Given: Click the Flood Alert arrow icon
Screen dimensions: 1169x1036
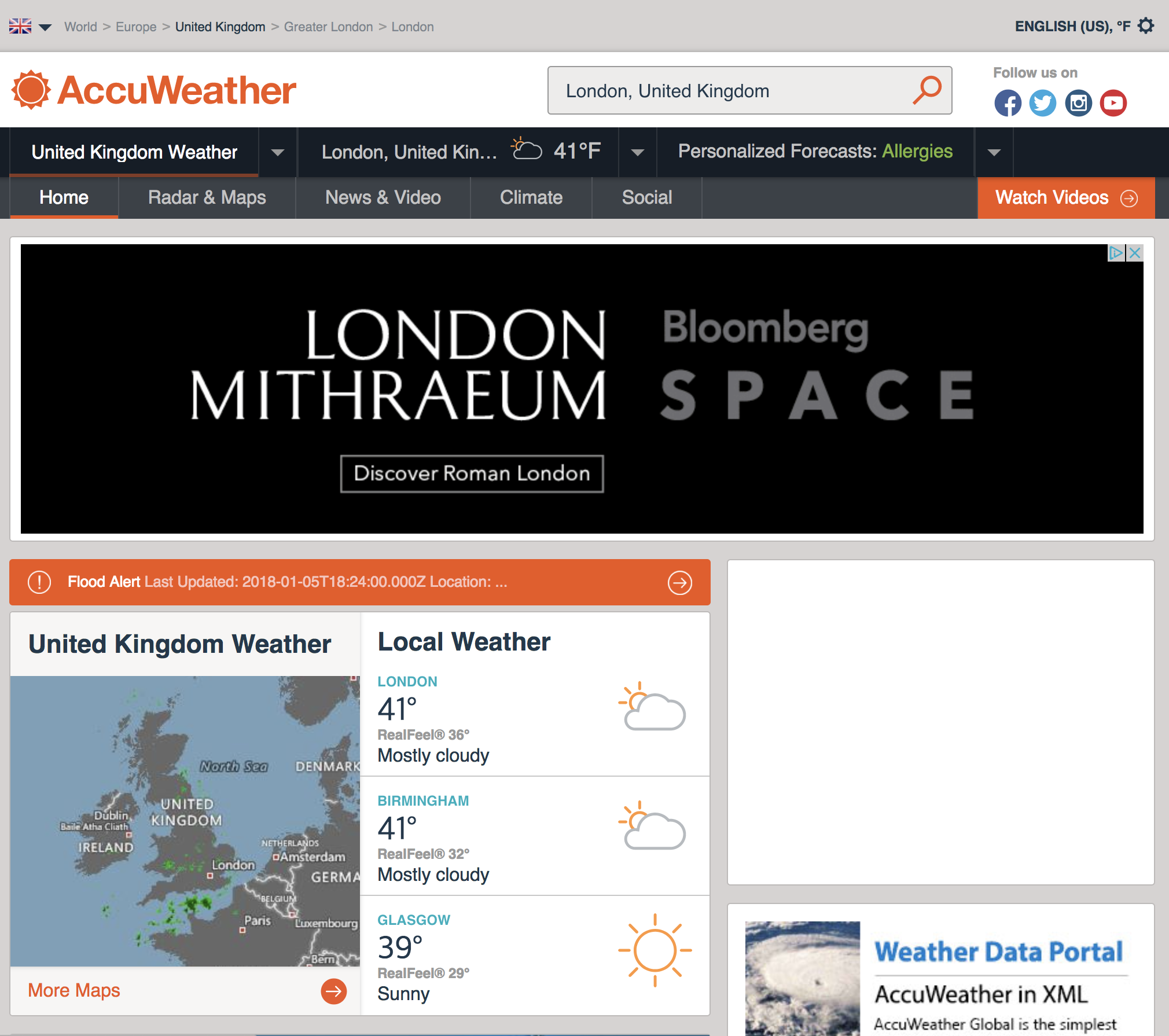Looking at the screenshot, I should (x=680, y=582).
